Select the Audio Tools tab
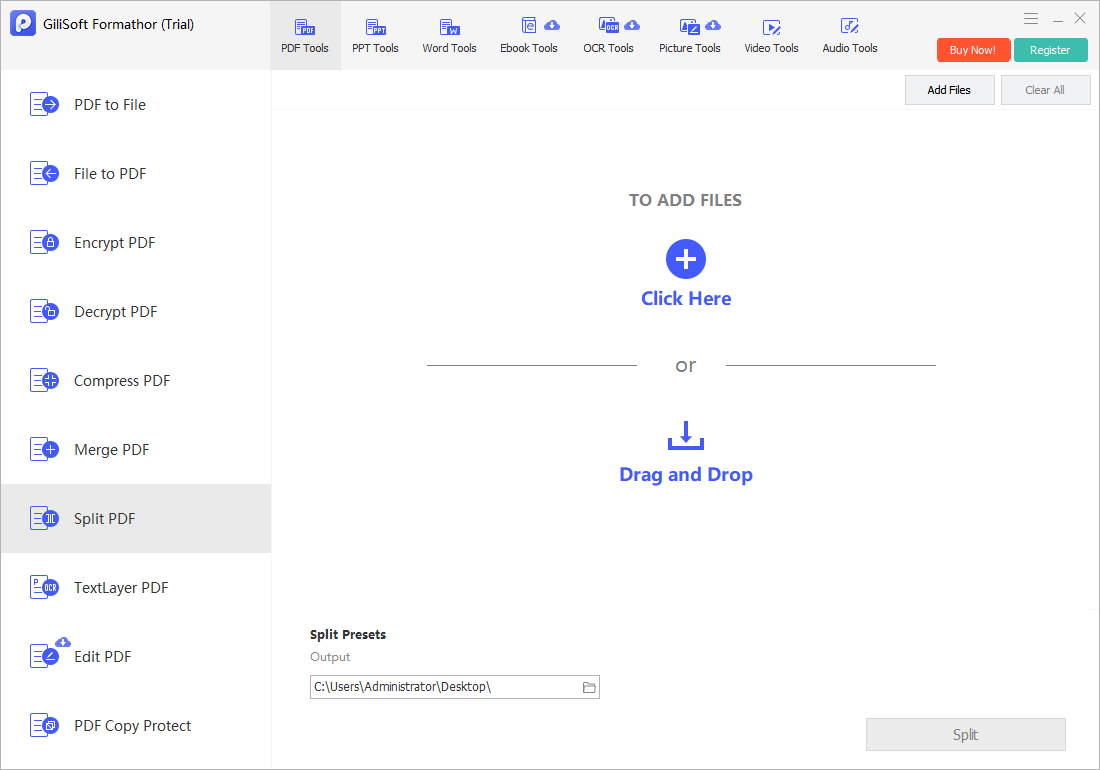The height and width of the screenshot is (770, 1100). click(850, 36)
